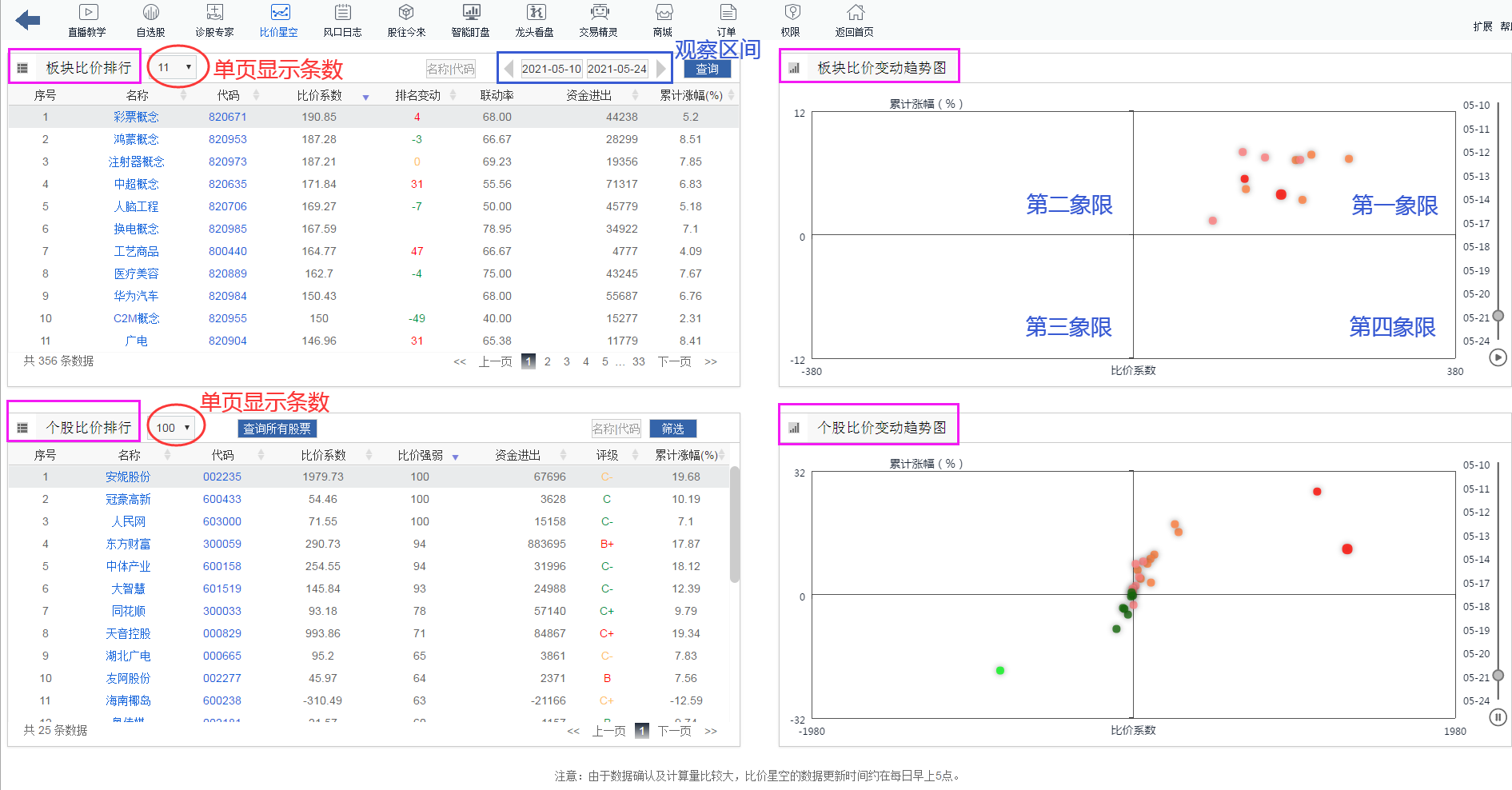Open the 诊股专家 icon

click(214, 13)
